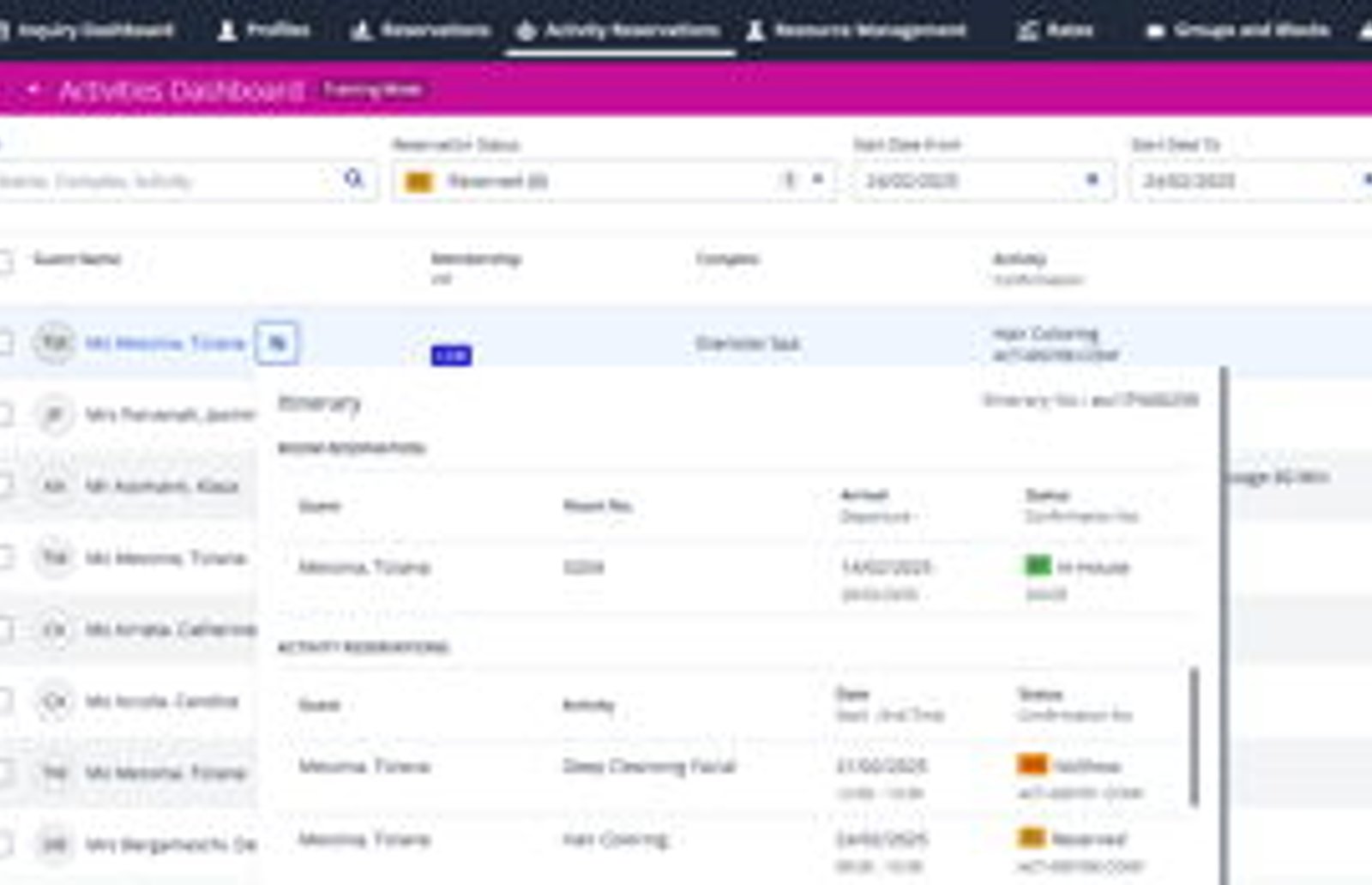The width and height of the screenshot is (1372, 885).
Task: Click the Training Mode badge
Action: (372, 89)
